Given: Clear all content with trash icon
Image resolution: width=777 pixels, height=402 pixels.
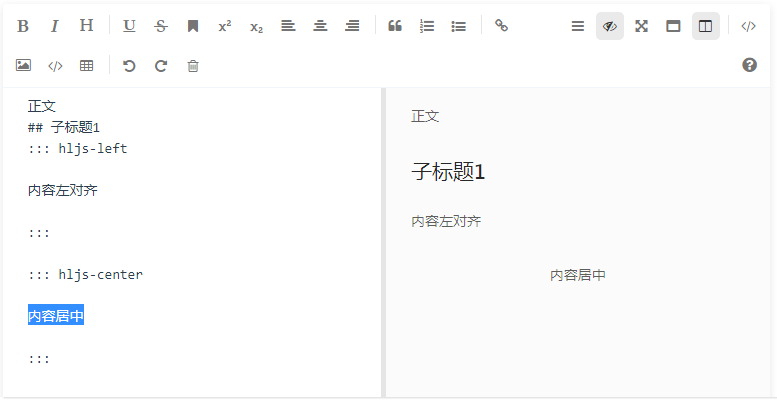Looking at the screenshot, I should (193, 66).
